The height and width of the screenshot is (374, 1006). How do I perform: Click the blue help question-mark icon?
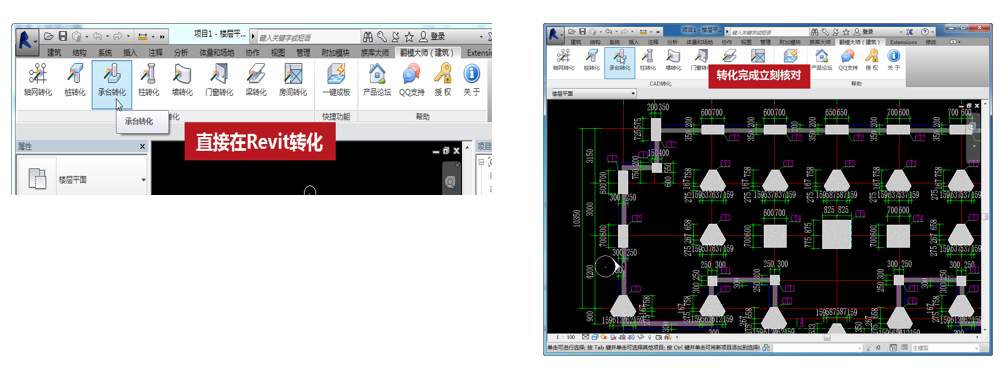[x=925, y=31]
